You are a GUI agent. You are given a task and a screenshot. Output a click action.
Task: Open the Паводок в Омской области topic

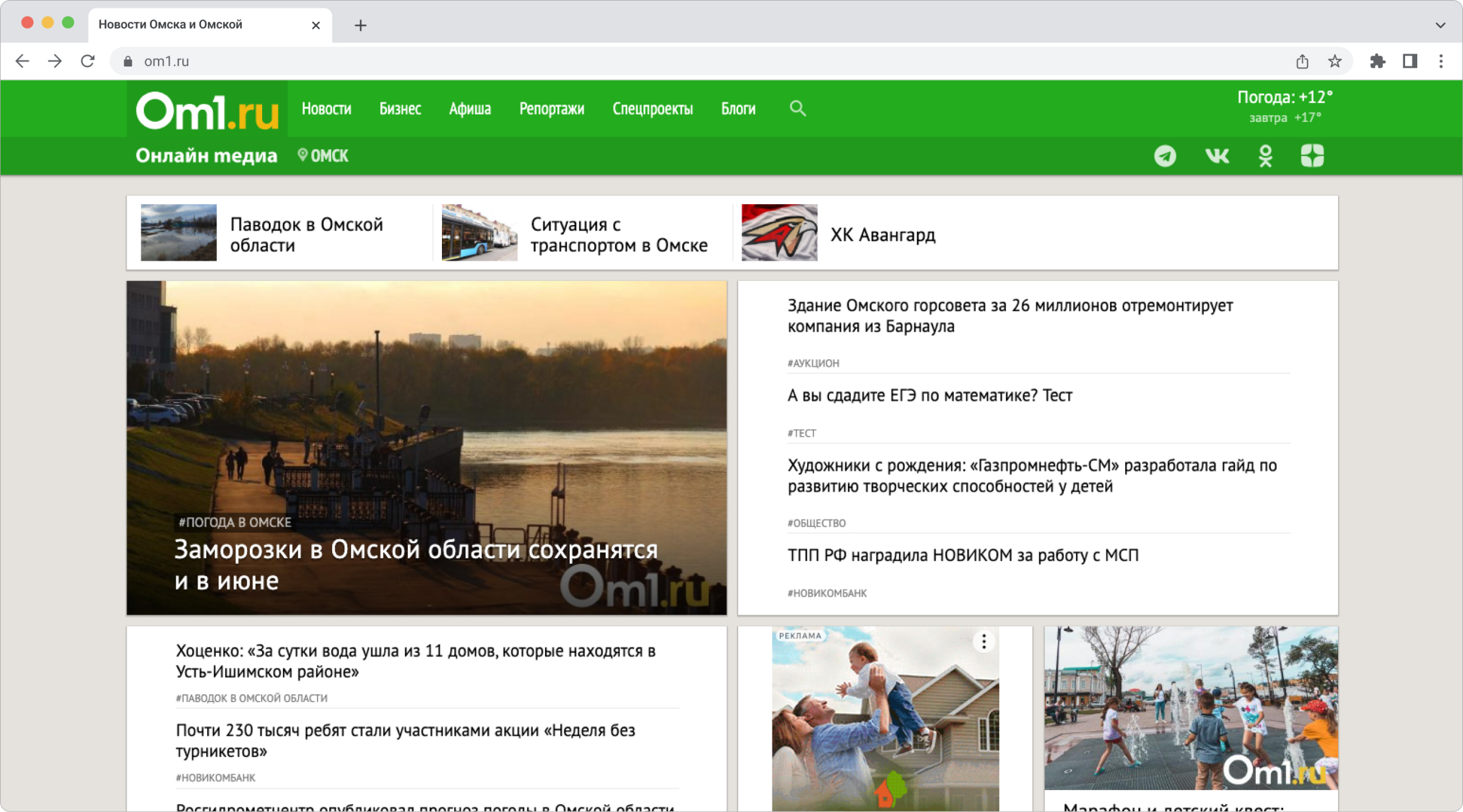coord(307,235)
